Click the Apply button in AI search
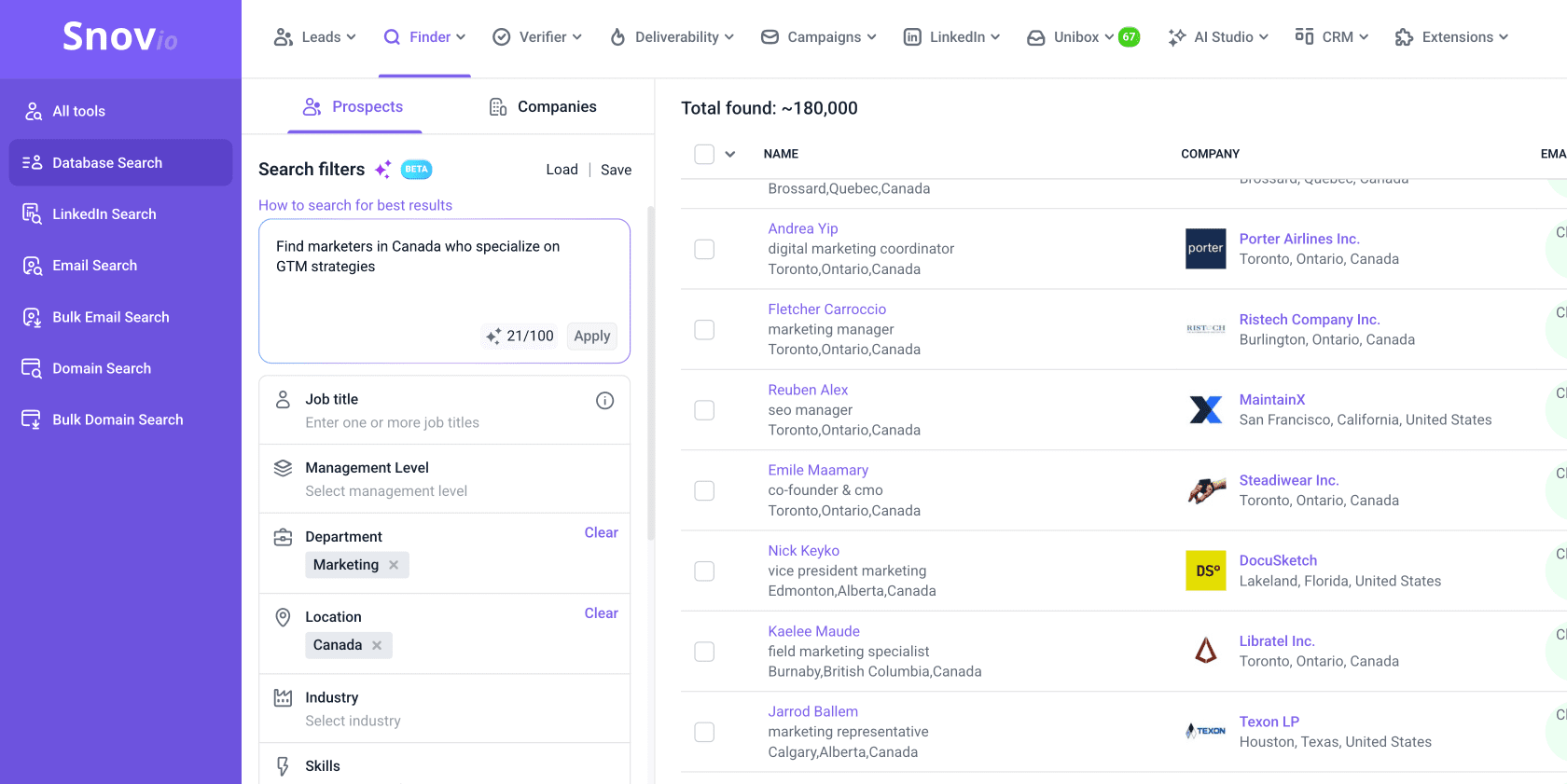The width and height of the screenshot is (1567, 784). (x=592, y=336)
